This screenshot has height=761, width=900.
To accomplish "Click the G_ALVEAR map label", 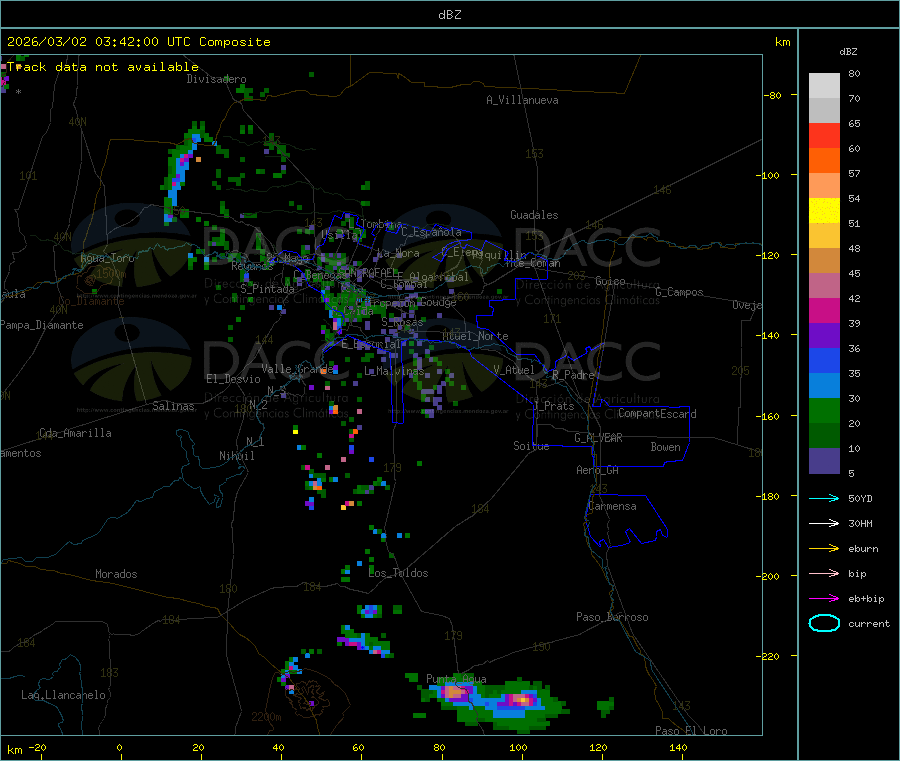I will pos(598,438).
